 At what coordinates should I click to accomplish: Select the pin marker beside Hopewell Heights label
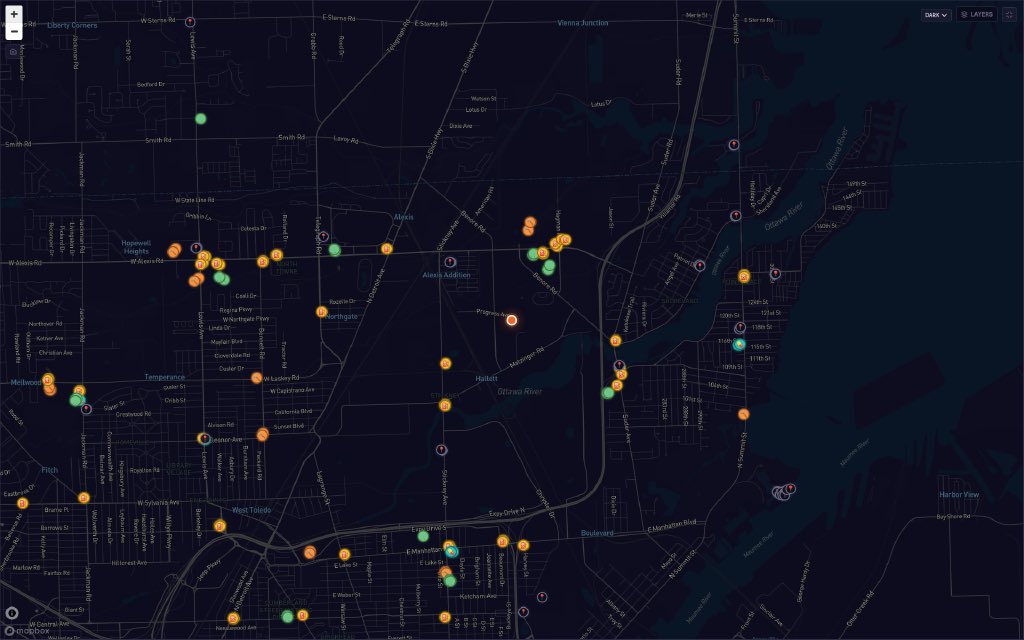tap(196, 248)
